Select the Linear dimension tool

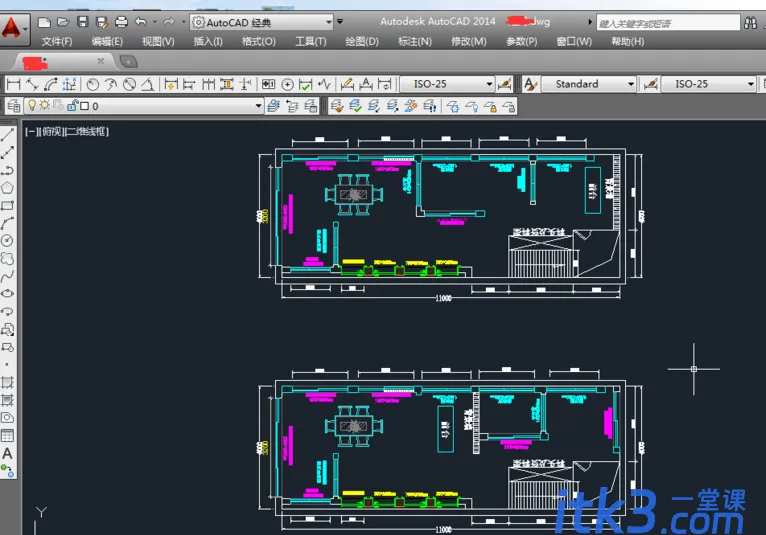click(13, 85)
